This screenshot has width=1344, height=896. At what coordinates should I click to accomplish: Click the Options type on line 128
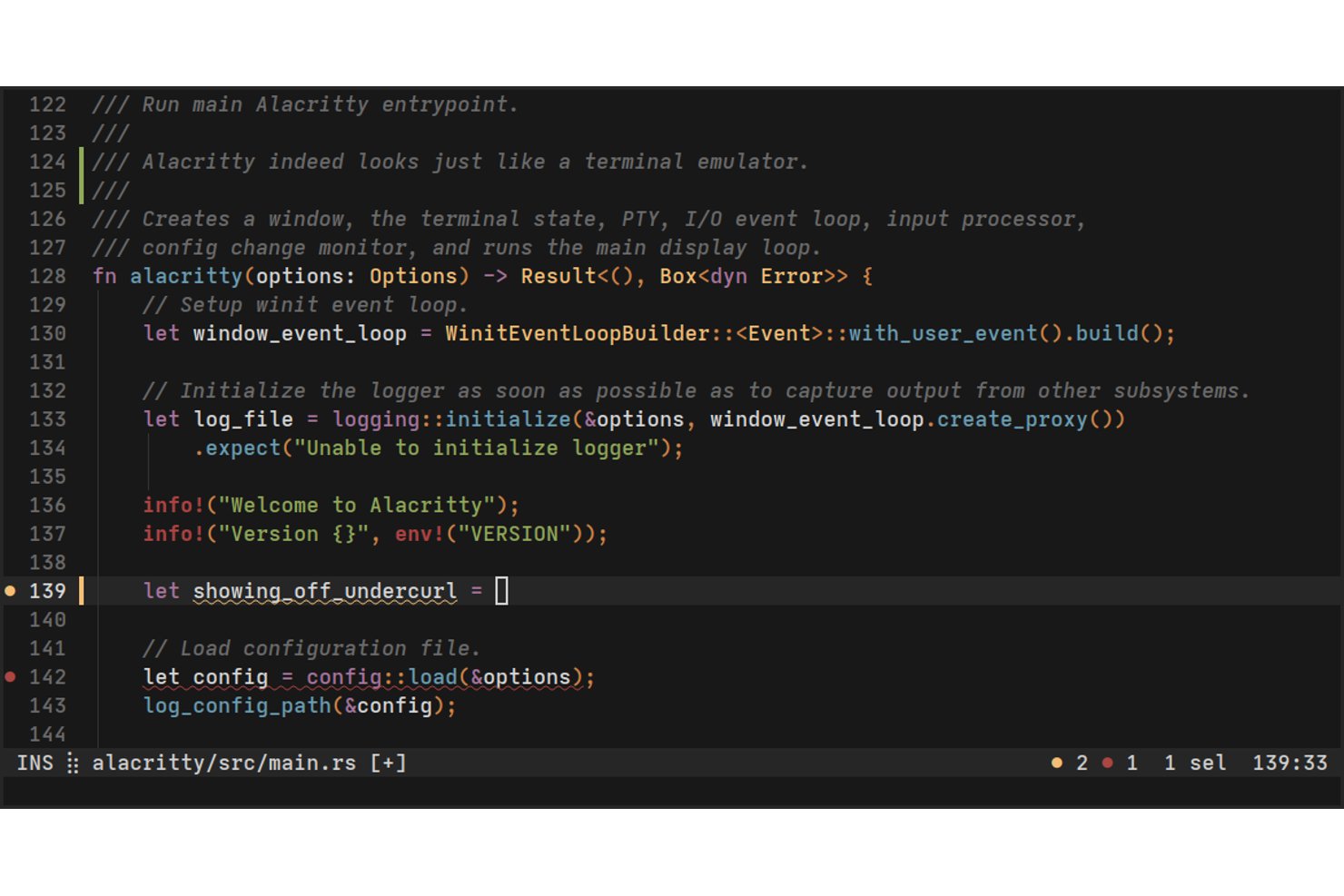413,276
